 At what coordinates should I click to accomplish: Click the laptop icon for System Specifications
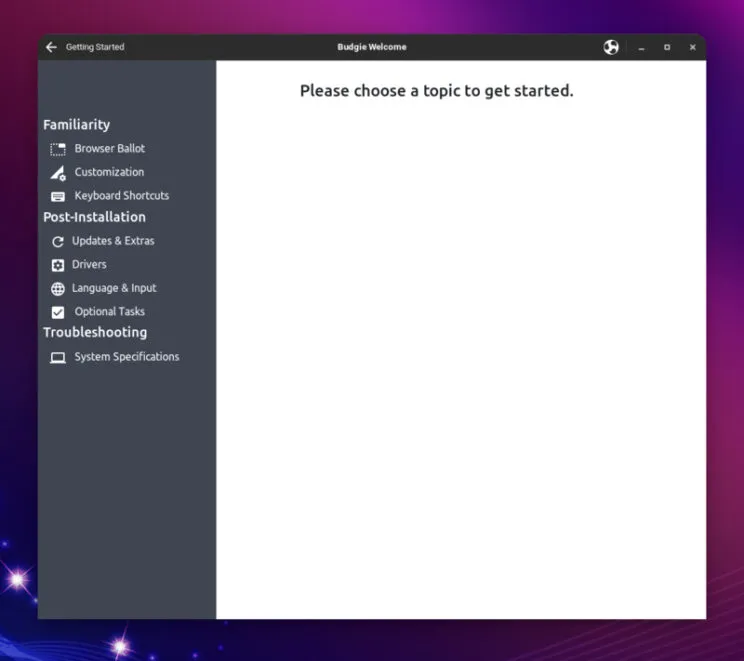point(58,357)
